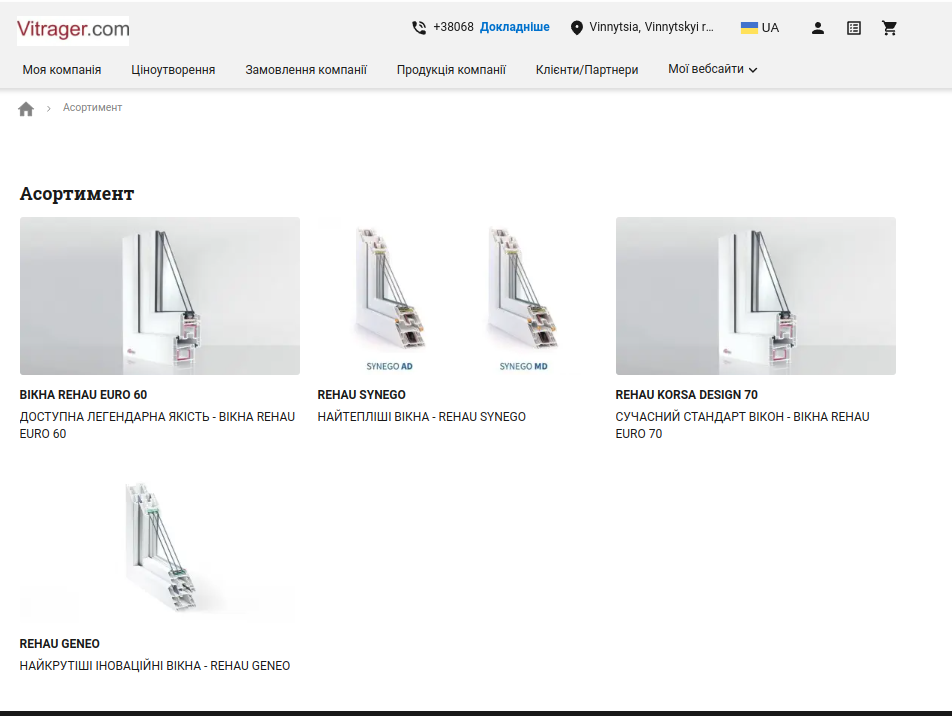This screenshot has height=716, width=952.
Task: Click the Ukrainian flag icon
Action: pos(749,27)
